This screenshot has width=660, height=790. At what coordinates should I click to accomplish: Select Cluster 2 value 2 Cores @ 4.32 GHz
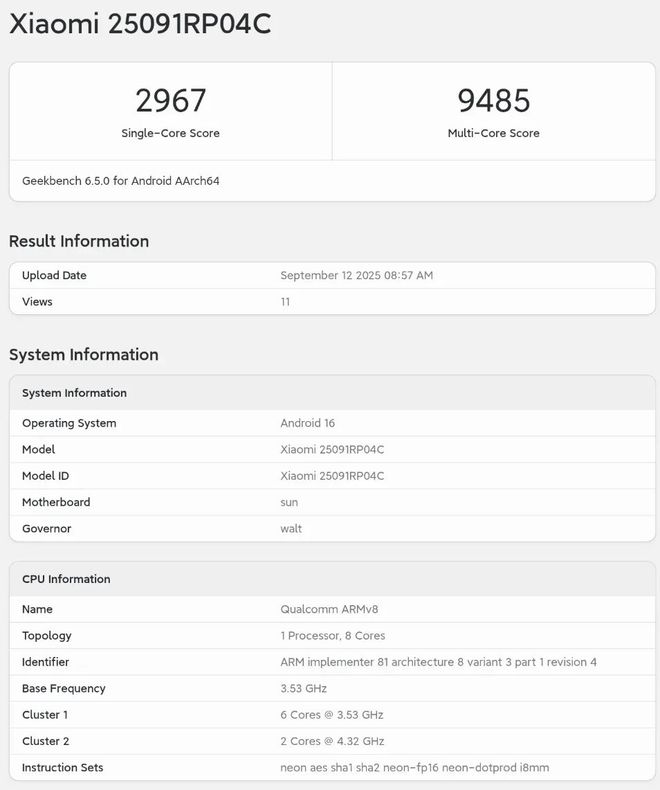point(332,741)
